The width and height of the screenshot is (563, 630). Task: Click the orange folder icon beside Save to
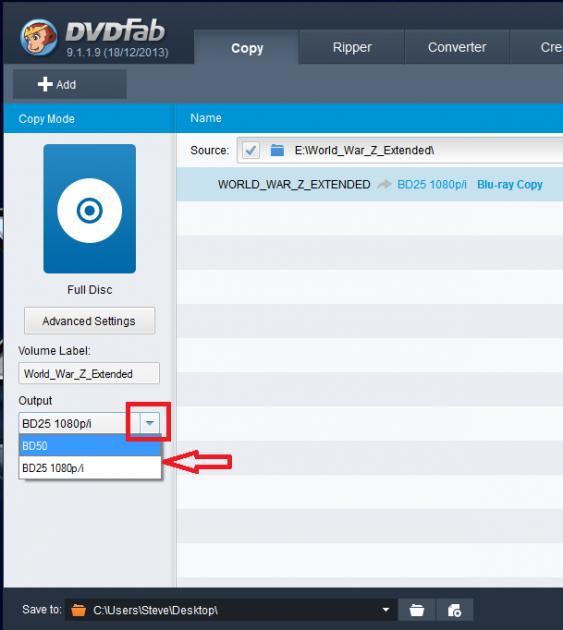tap(78, 610)
